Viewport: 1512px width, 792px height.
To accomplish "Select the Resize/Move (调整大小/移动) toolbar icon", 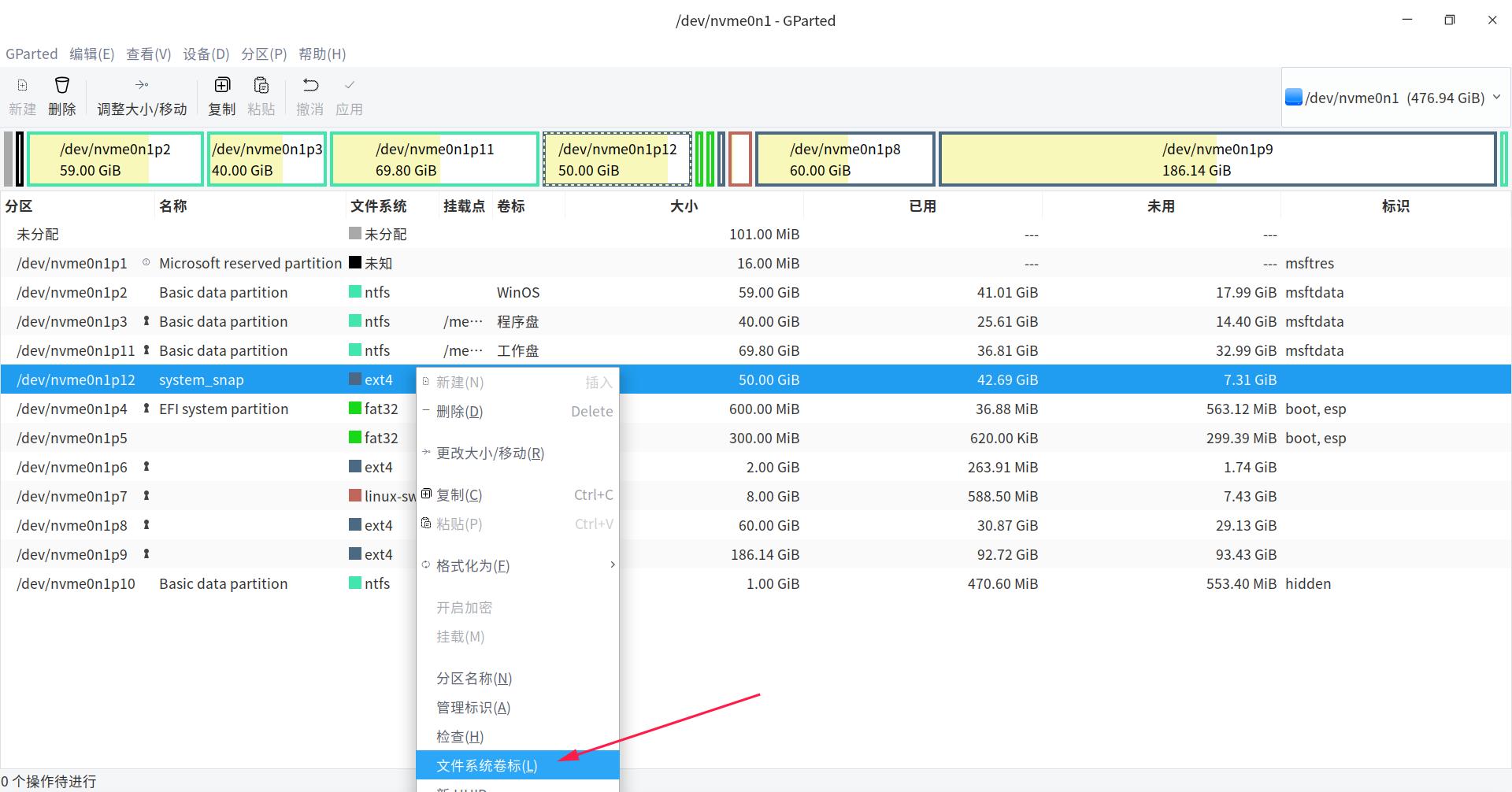I will (142, 94).
